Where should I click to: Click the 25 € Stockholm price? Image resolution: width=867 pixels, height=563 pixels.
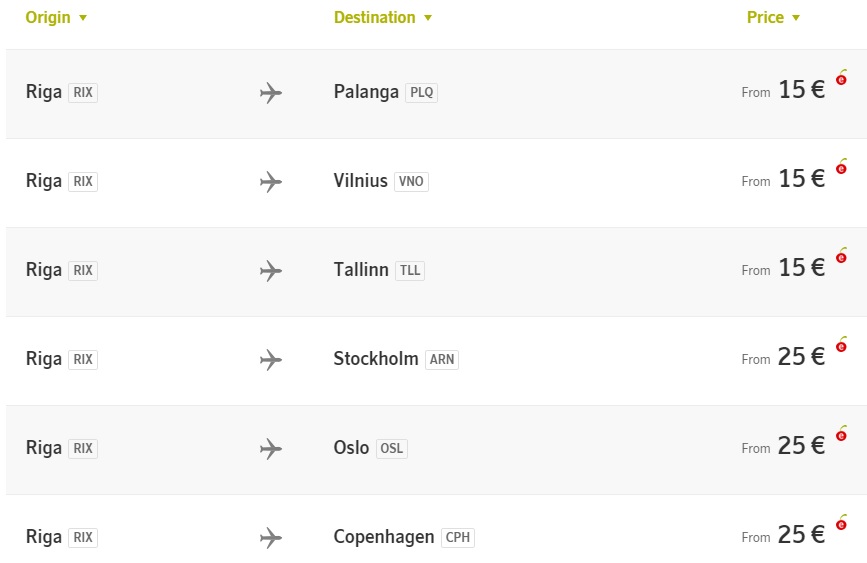[801, 357]
